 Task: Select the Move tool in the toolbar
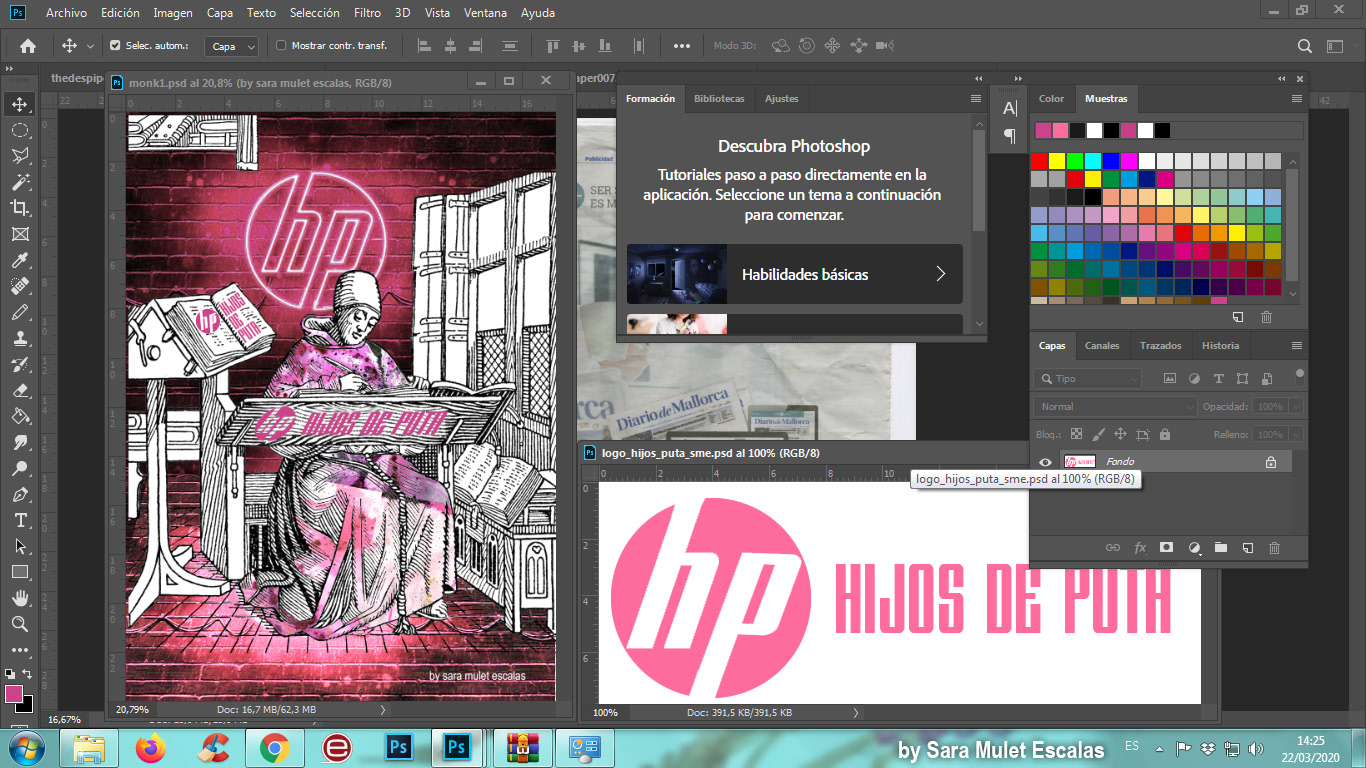[20, 104]
